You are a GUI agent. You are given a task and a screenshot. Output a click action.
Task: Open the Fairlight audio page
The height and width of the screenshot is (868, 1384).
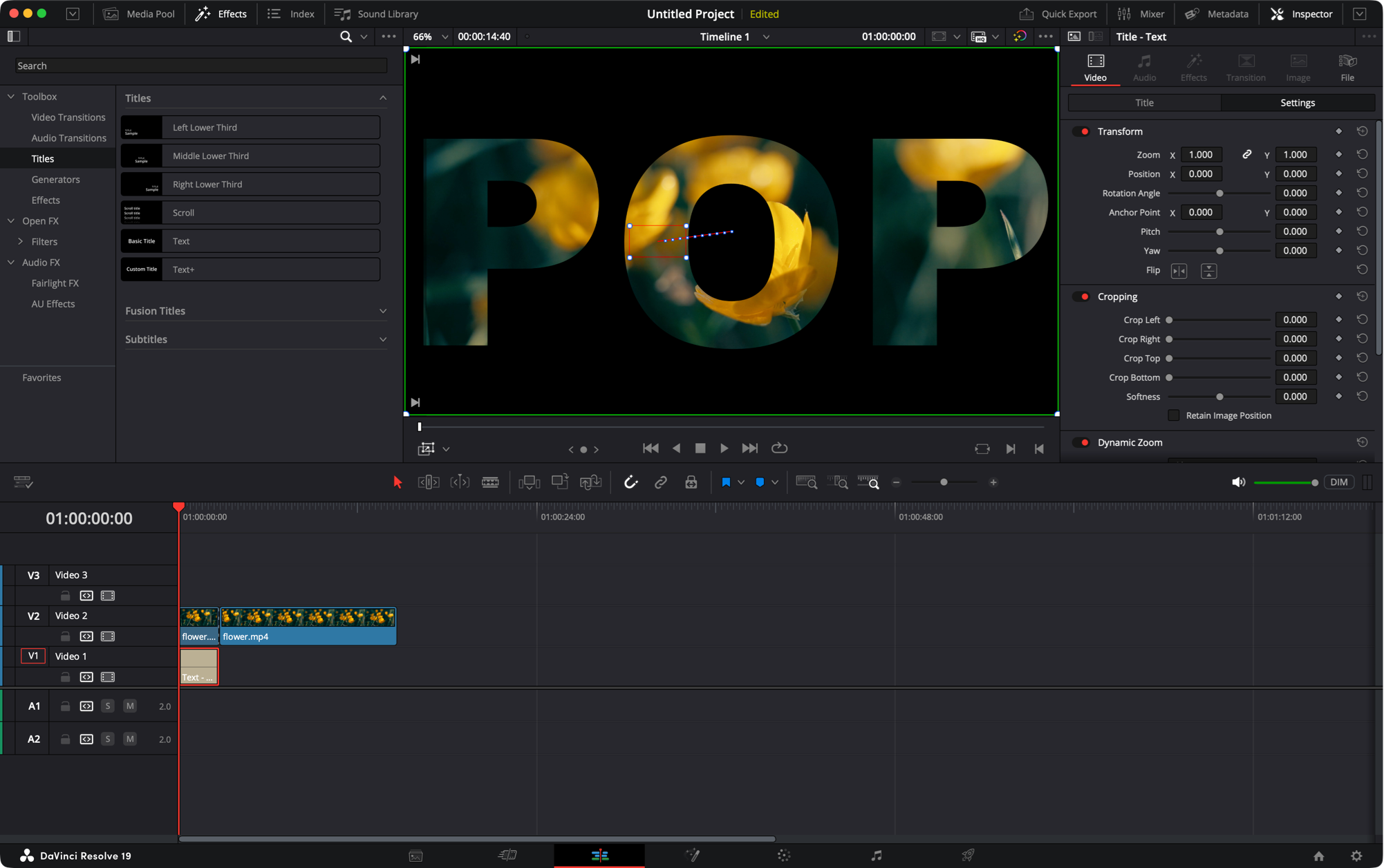(876, 855)
